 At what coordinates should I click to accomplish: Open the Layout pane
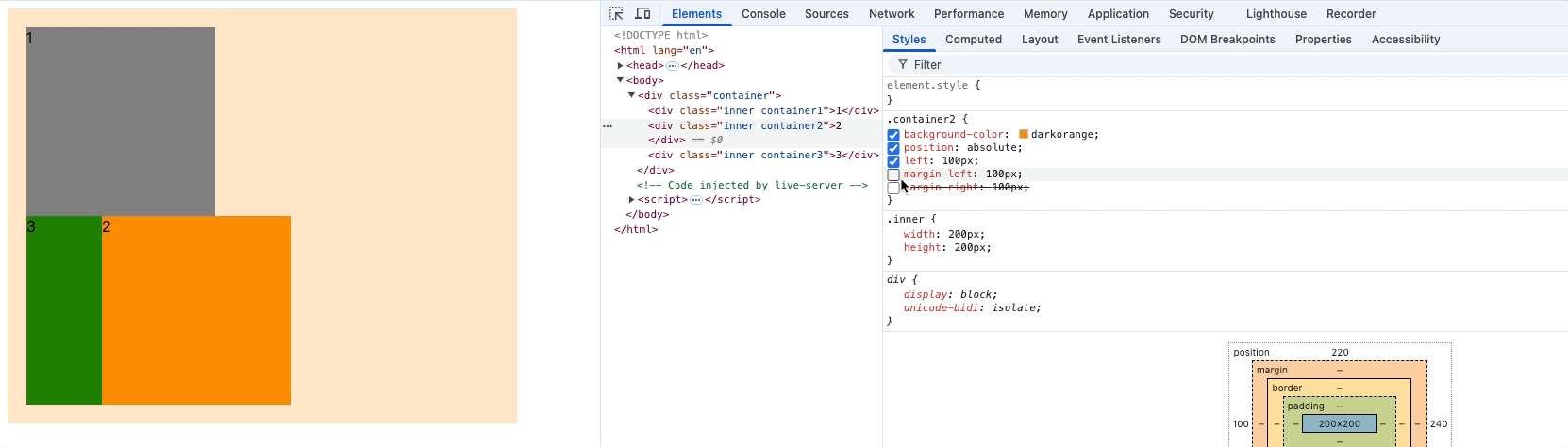[x=1040, y=40]
